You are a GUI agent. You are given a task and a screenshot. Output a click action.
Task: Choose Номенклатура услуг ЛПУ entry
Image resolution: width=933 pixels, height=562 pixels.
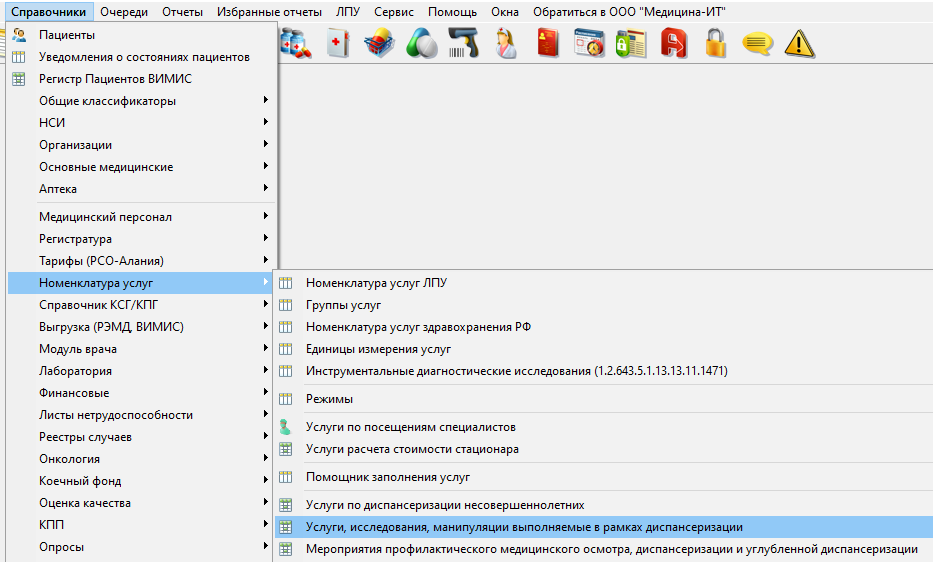tap(375, 283)
